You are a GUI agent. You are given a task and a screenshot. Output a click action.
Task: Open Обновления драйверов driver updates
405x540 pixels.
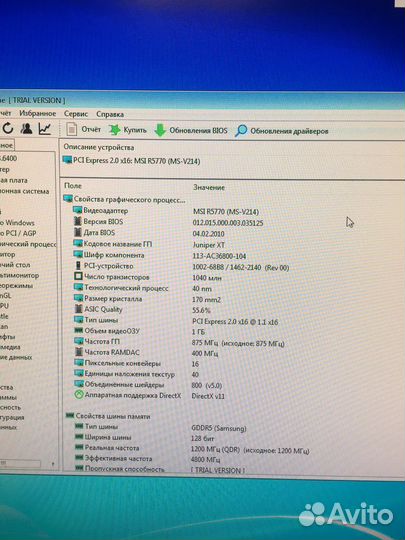(x=282, y=131)
